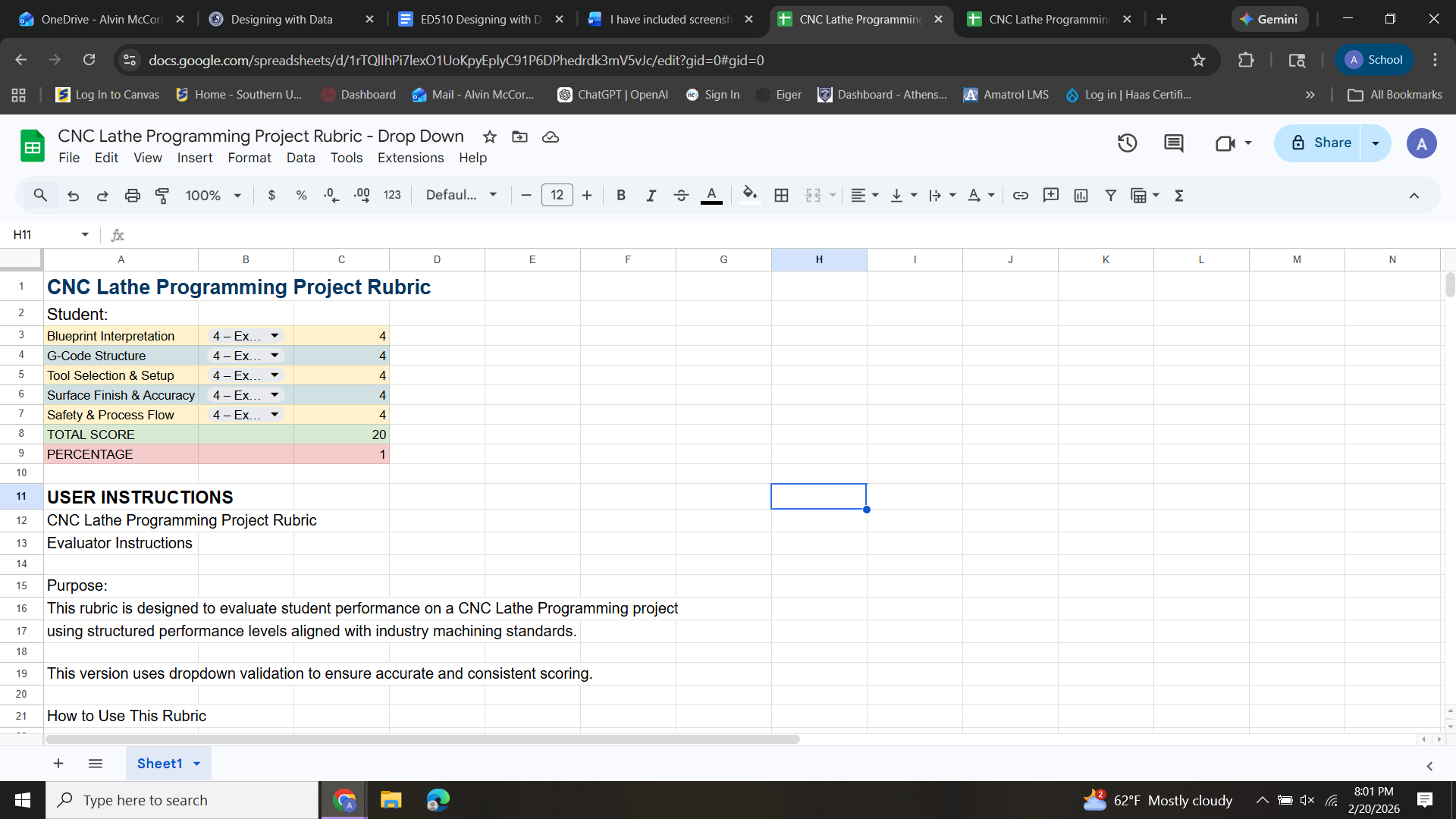The width and height of the screenshot is (1456, 819).
Task: Open the functions sigma icon
Action: coord(1179,196)
